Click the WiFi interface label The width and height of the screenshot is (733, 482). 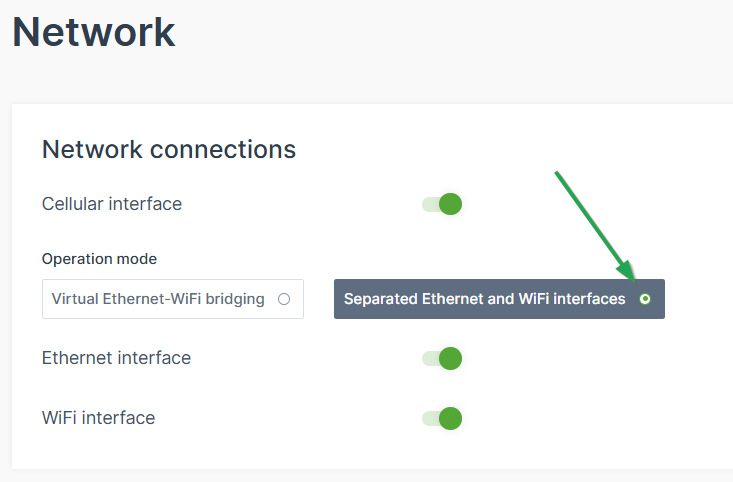click(98, 418)
